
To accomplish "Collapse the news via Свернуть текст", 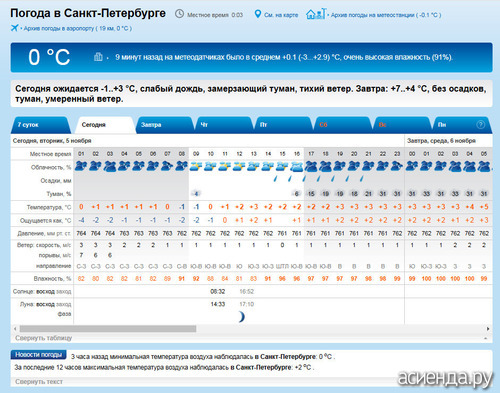I will [x=39, y=381].
